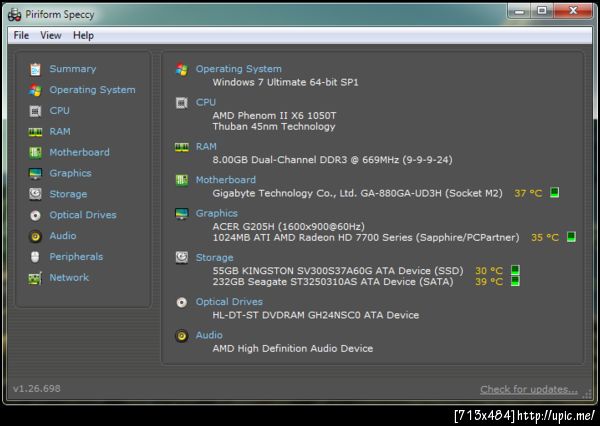This screenshot has width=600, height=426.
Task: Click the disc icon beside the Optical Drives heading
Action: click(x=182, y=302)
